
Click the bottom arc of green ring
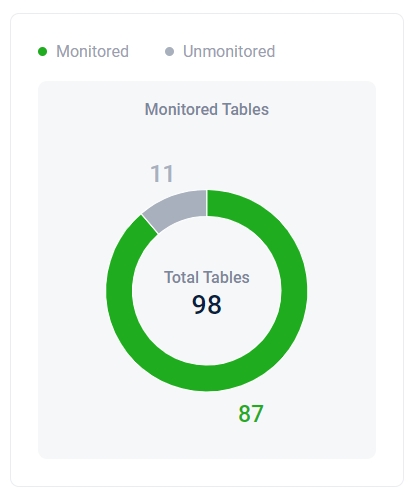[x=207, y=378]
